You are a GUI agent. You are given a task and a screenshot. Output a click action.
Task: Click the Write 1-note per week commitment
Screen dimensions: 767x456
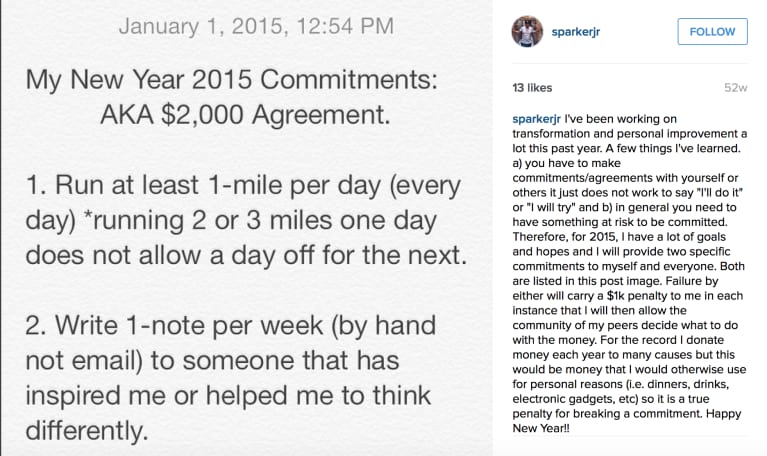[230, 325]
